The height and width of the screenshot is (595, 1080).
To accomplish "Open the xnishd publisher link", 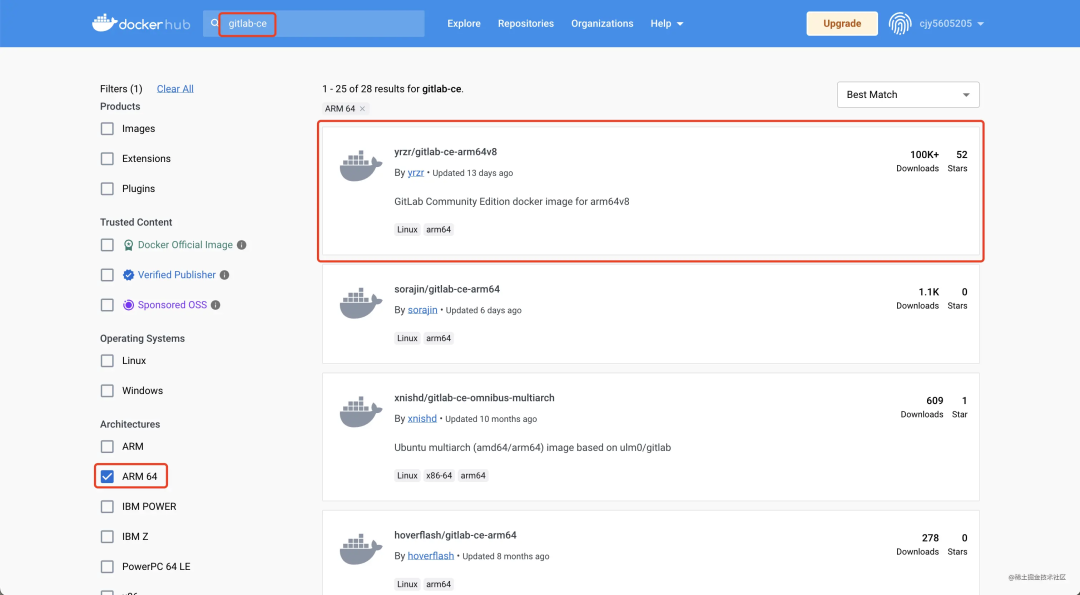I will pyautogui.click(x=422, y=419).
